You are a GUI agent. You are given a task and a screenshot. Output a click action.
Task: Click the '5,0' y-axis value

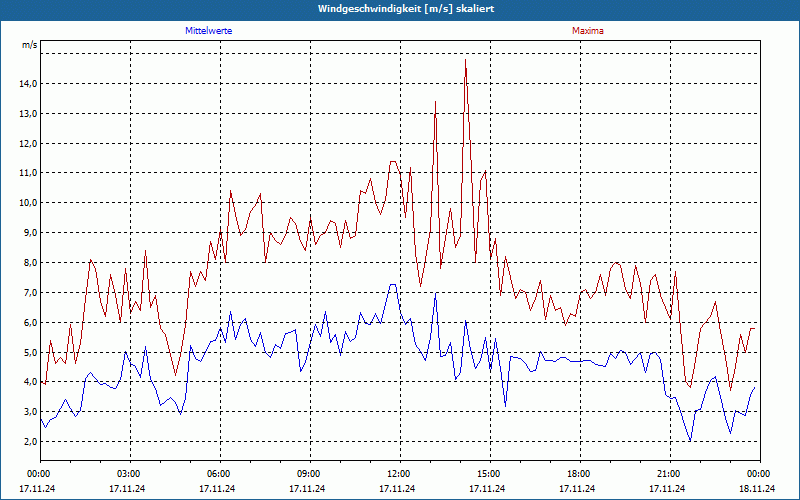[30, 352]
